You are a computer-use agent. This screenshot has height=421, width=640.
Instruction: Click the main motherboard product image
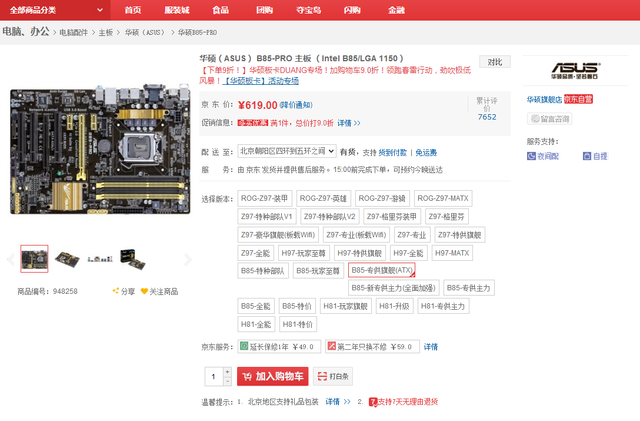pos(100,149)
